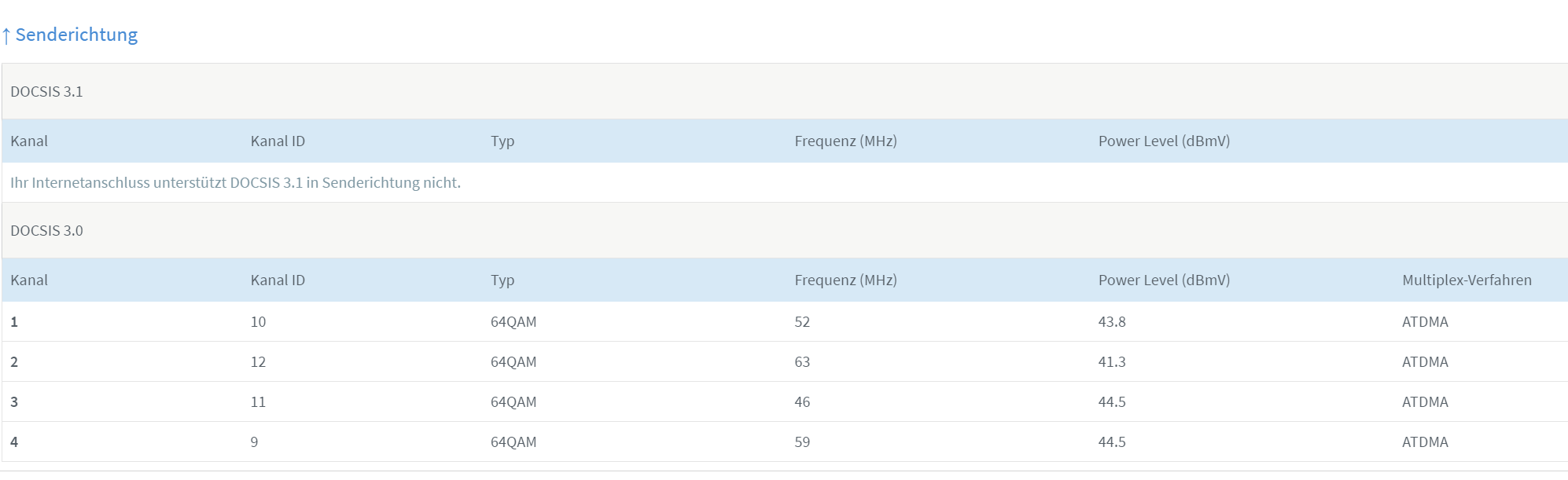Click the frequency value 63

point(802,362)
